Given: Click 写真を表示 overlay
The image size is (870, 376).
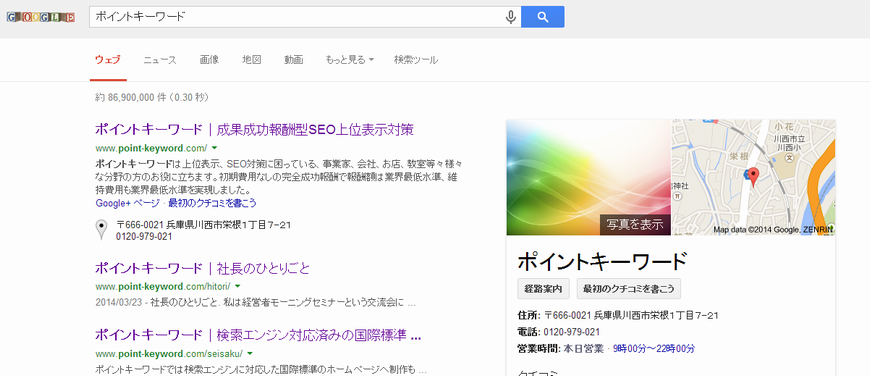Looking at the screenshot, I should pyautogui.click(x=635, y=225).
